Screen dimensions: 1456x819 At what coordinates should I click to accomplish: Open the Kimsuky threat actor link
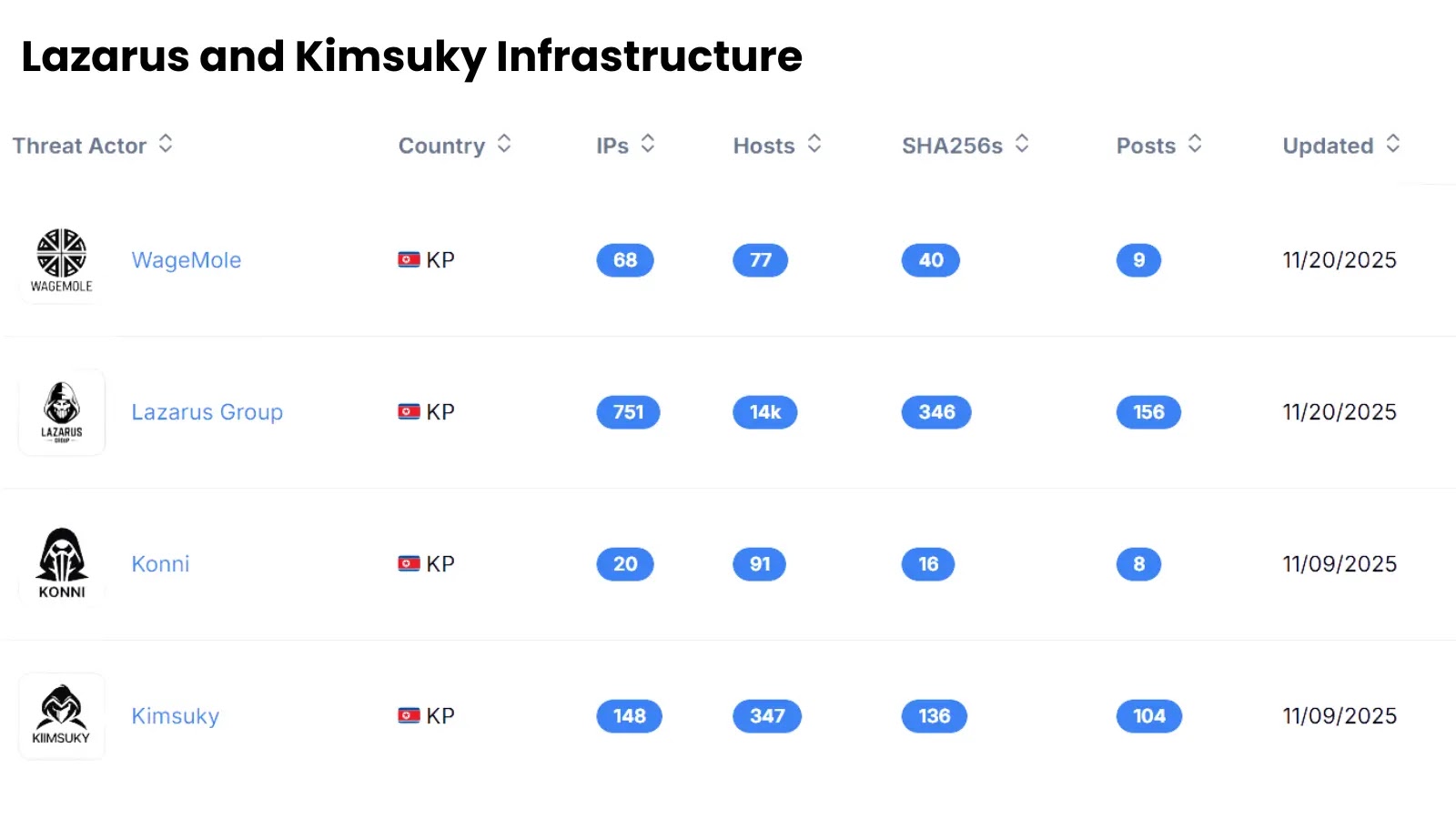175,715
